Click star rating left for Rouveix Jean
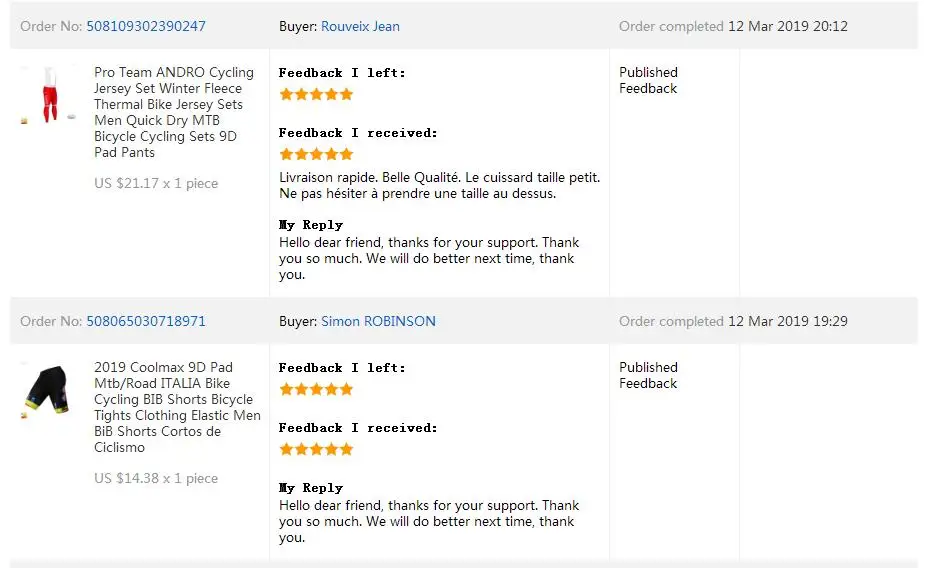Viewport: 933px width, 568px height. pyautogui.click(x=316, y=94)
